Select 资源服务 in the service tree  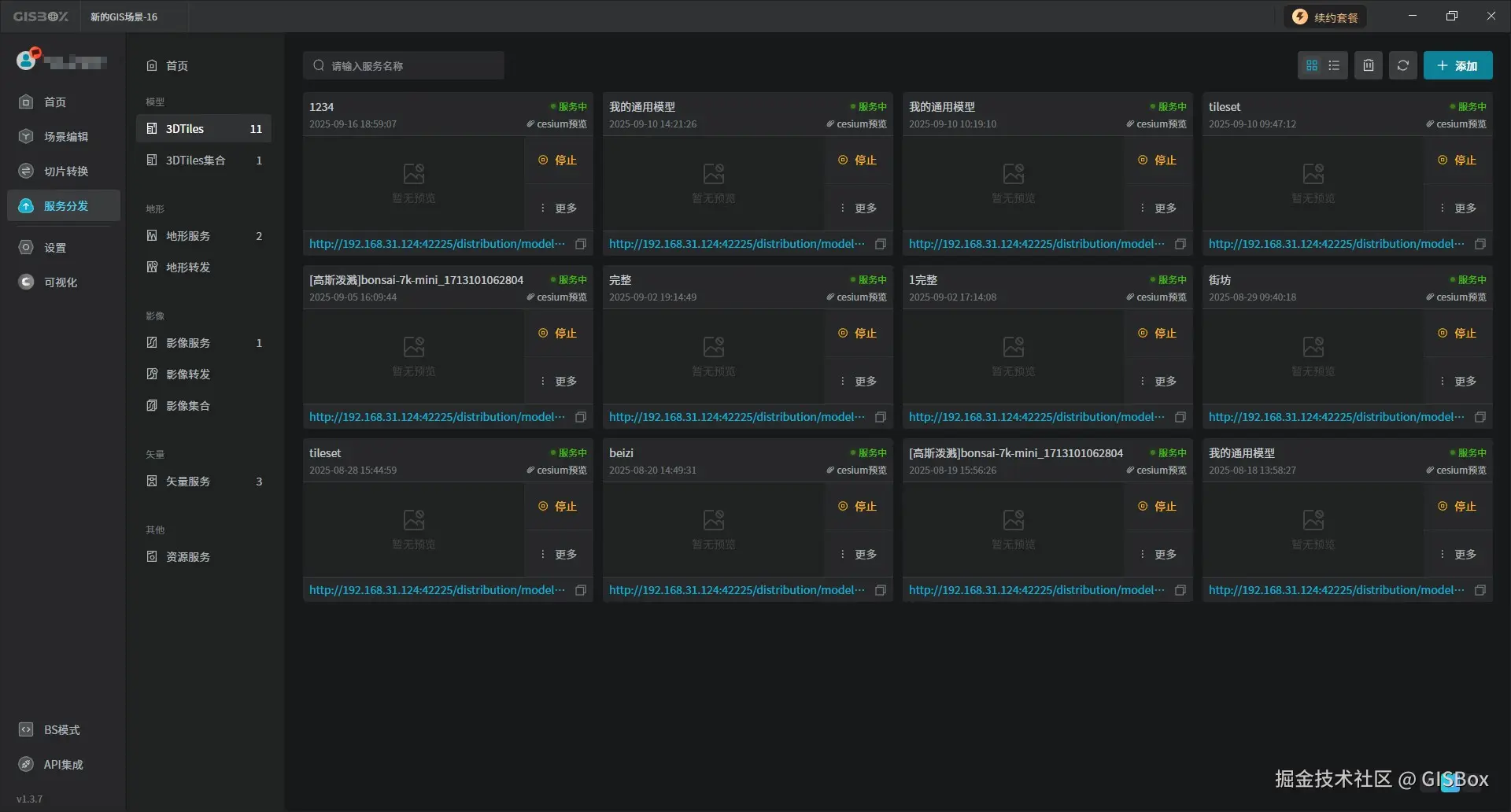pos(204,557)
